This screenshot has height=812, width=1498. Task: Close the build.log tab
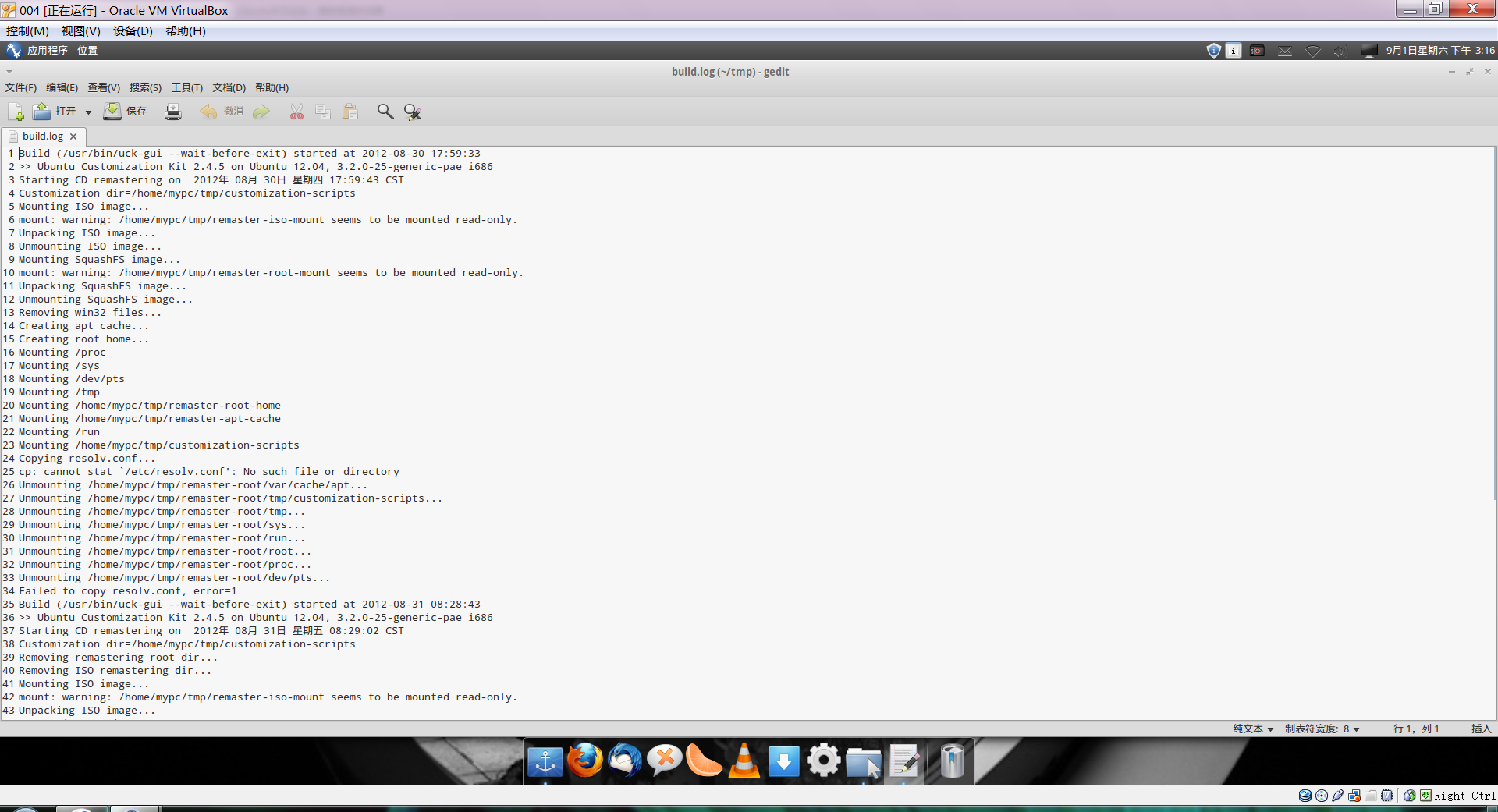[73, 137]
